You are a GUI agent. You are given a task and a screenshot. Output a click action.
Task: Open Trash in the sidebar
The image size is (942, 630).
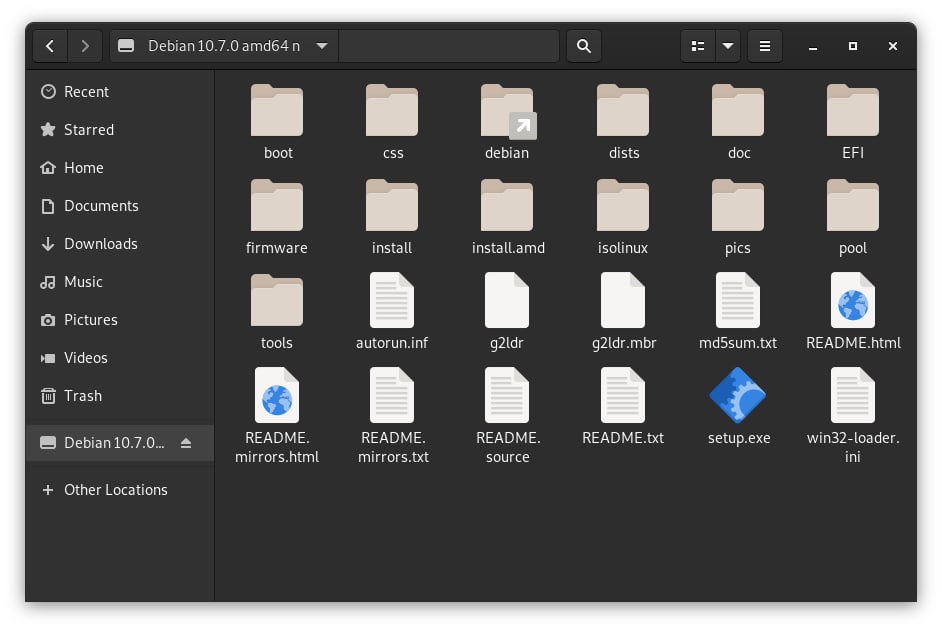tap(120, 396)
